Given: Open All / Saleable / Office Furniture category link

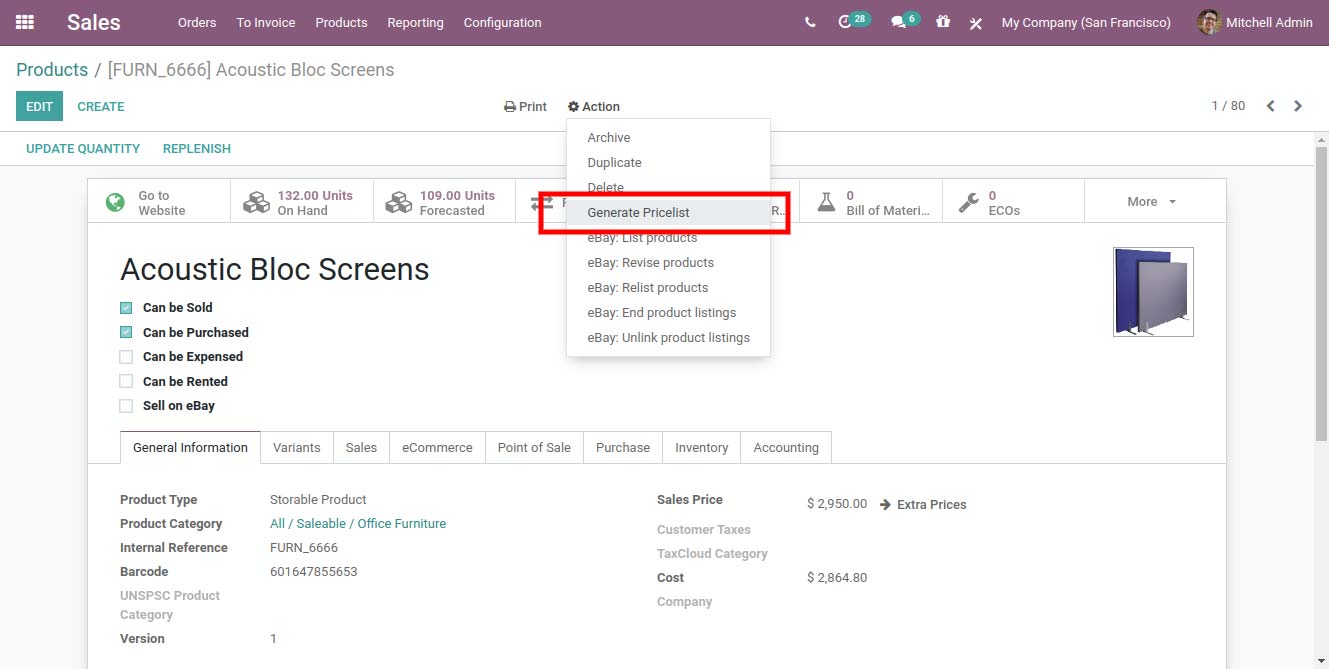Looking at the screenshot, I should (358, 524).
